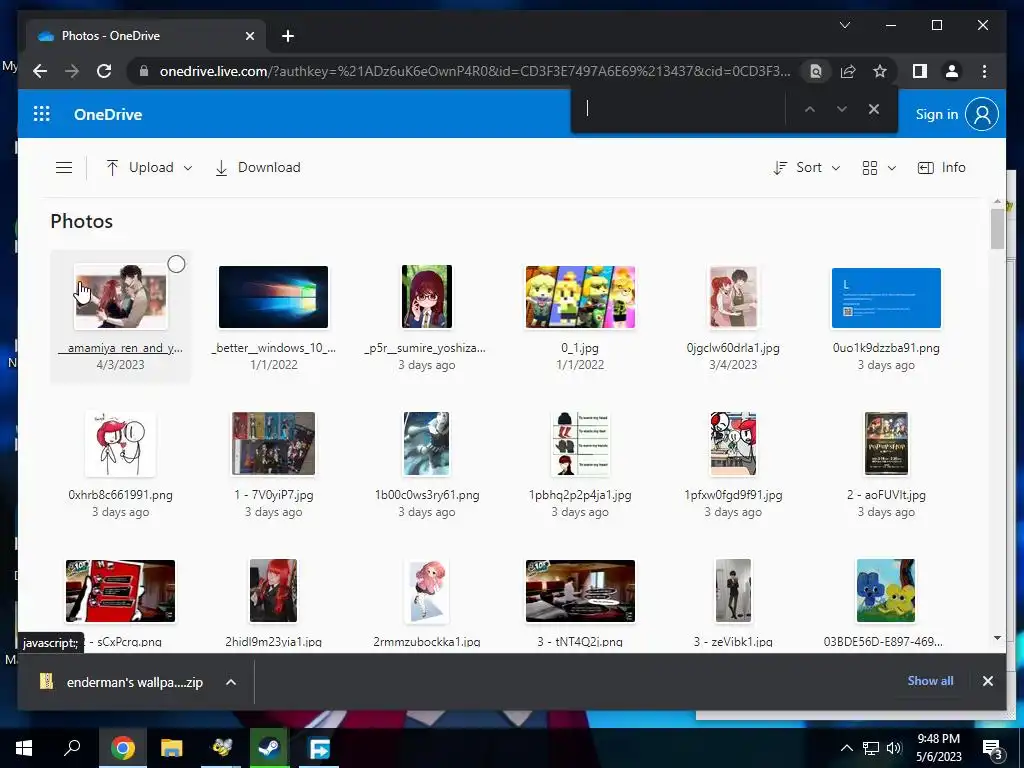
Task: Open the view layout options dropdown
Action: tap(879, 168)
